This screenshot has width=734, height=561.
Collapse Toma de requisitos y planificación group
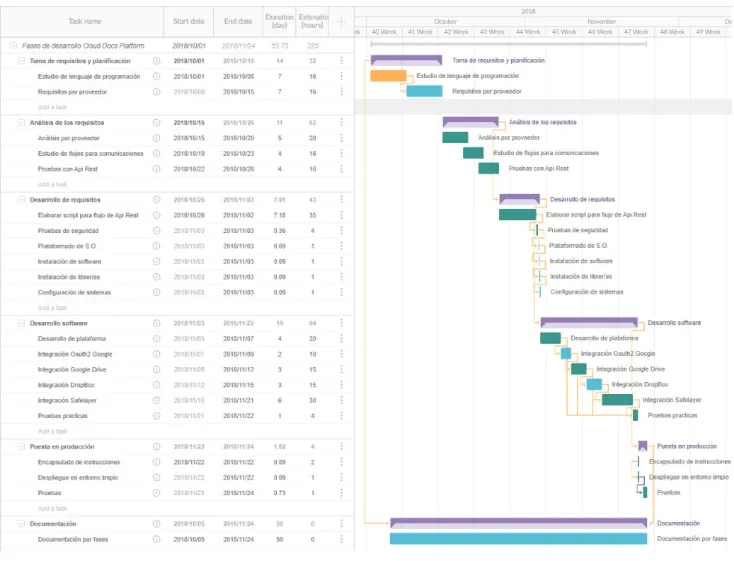[x=21, y=61]
